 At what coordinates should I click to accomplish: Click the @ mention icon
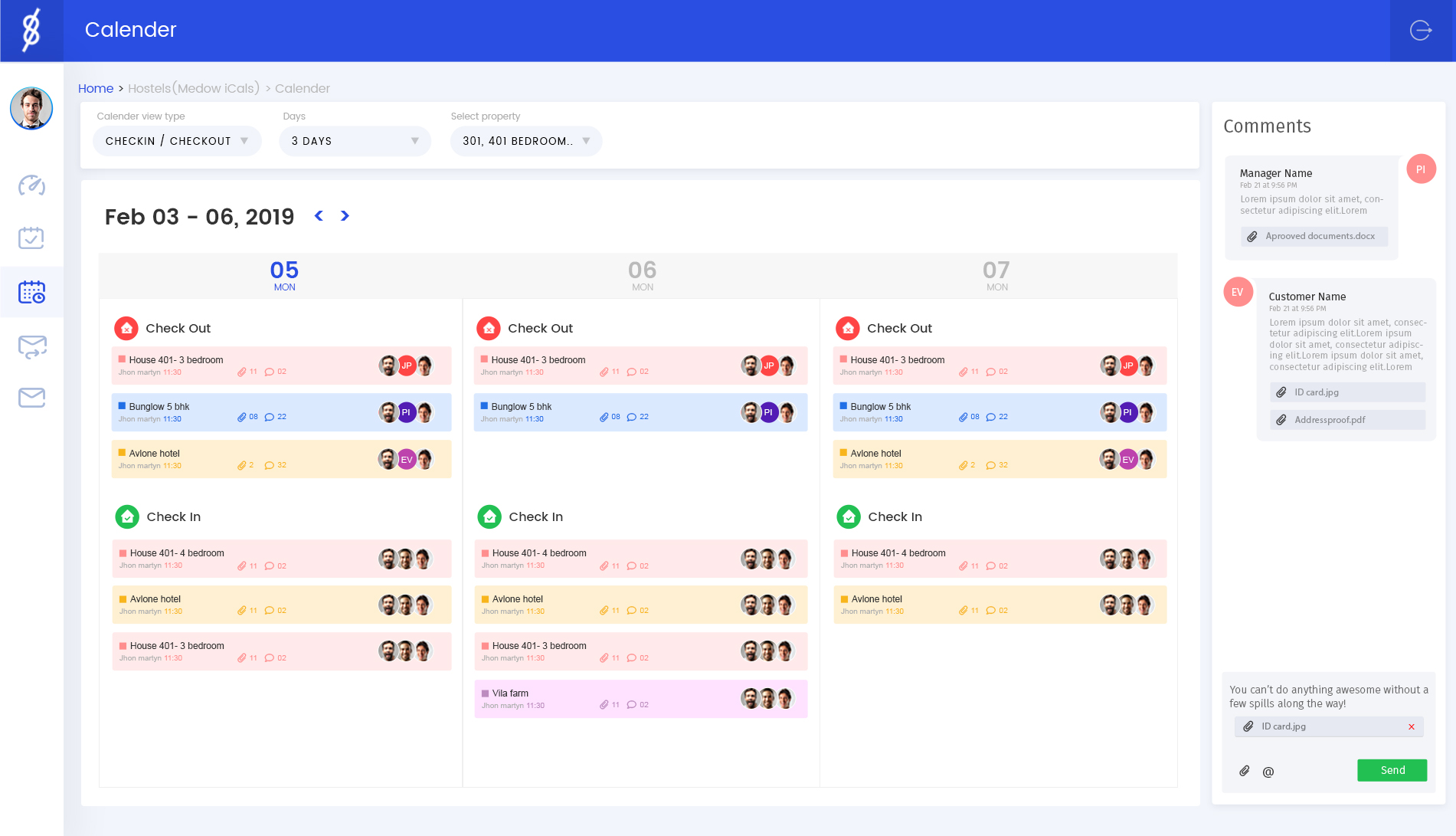coord(1268,772)
